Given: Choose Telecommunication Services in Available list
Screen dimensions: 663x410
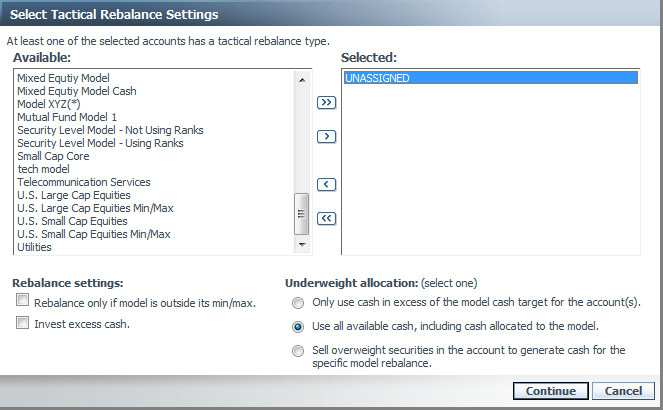Looking at the screenshot, I should click(x=84, y=182).
